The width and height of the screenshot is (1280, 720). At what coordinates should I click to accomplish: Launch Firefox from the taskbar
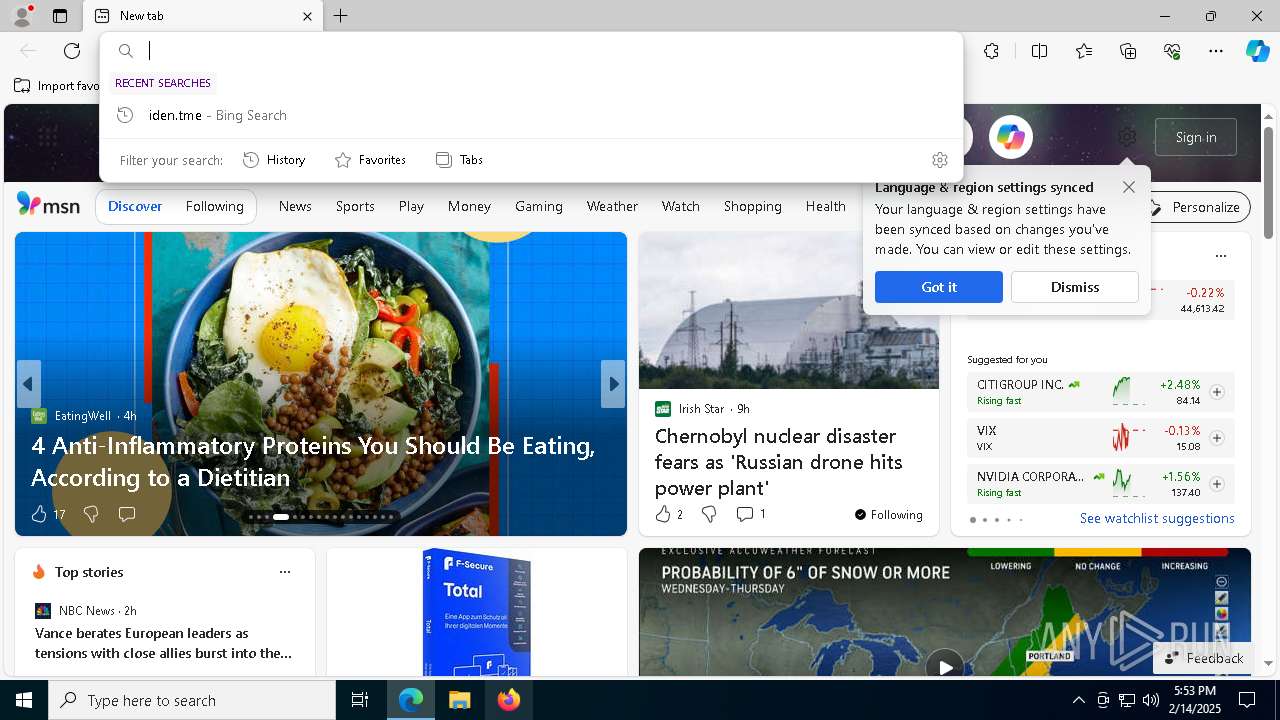(508, 700)
